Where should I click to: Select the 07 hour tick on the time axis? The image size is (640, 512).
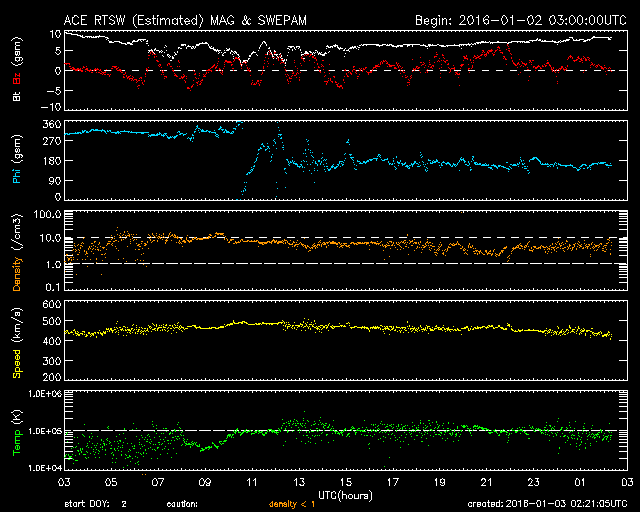coord(157,482)
